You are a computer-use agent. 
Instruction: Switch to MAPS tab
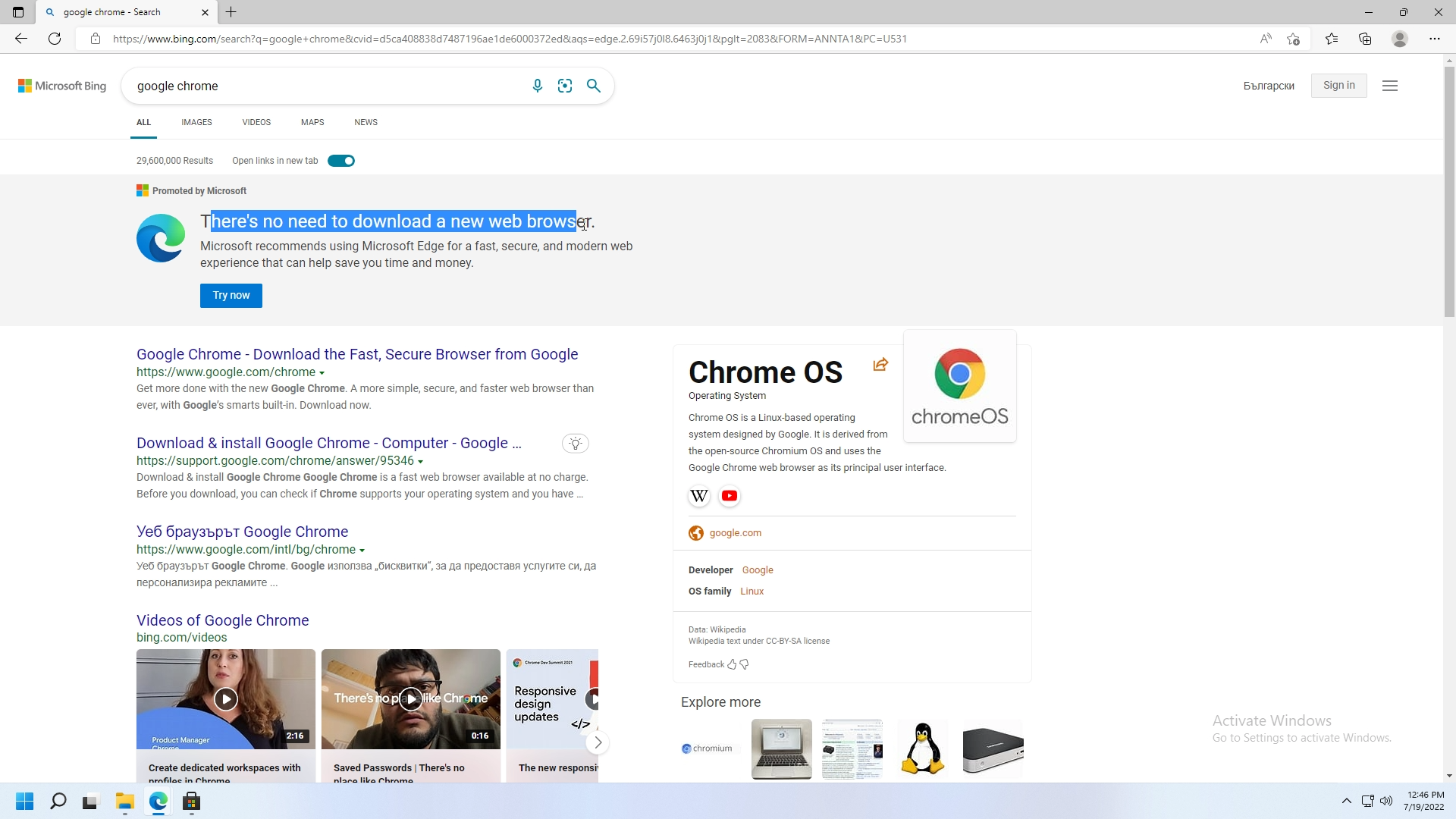point(312,122)
